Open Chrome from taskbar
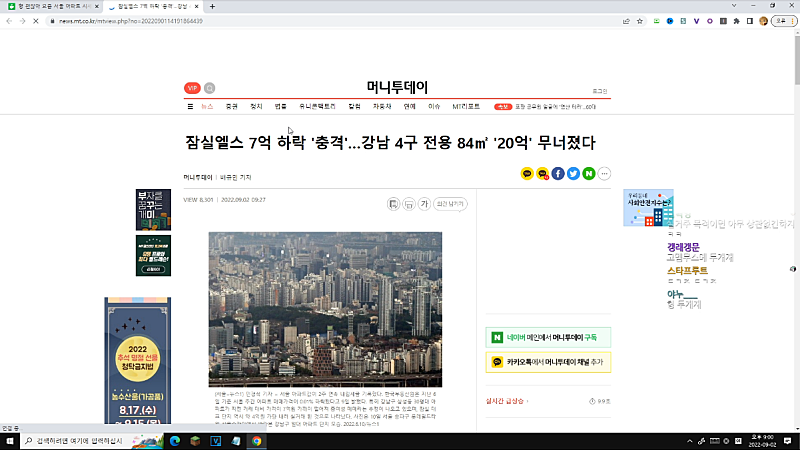The image size is (800, 450). (x=256, y=441)
